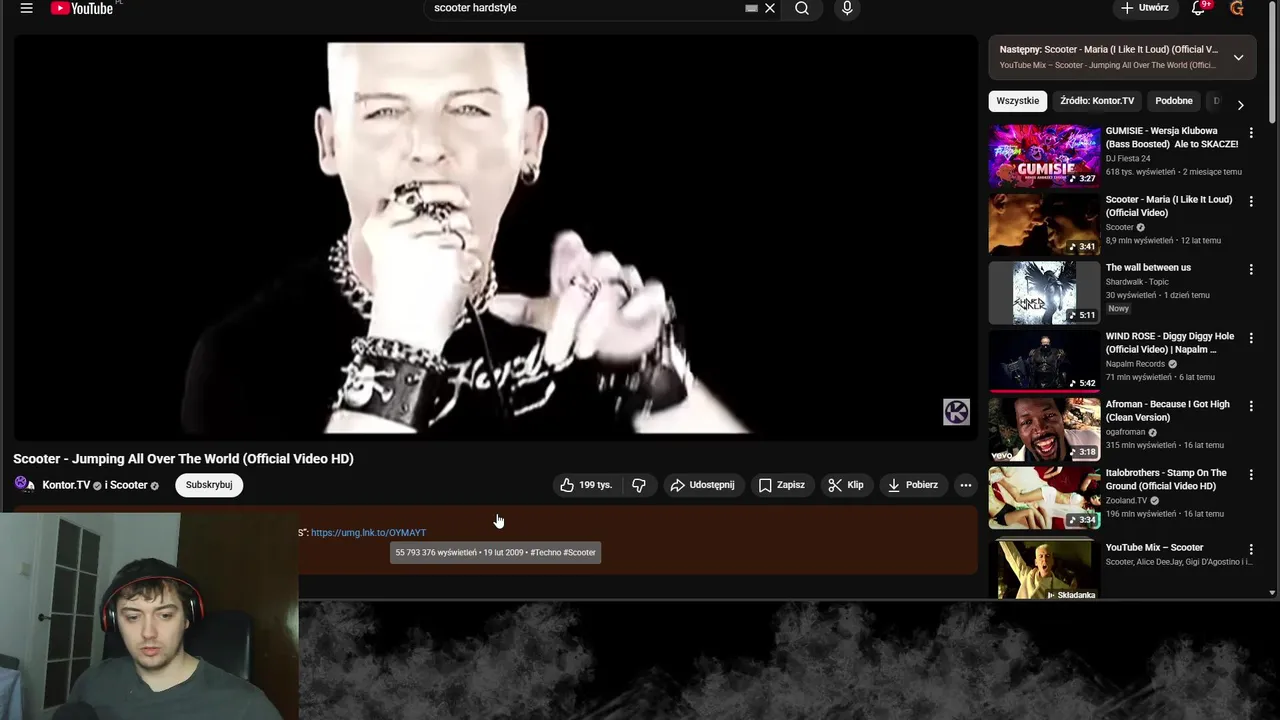Screen dimensions: 1280x720
Task: Open DJ Fiesta 24 channel name
Action: [x=1128, y=158]
